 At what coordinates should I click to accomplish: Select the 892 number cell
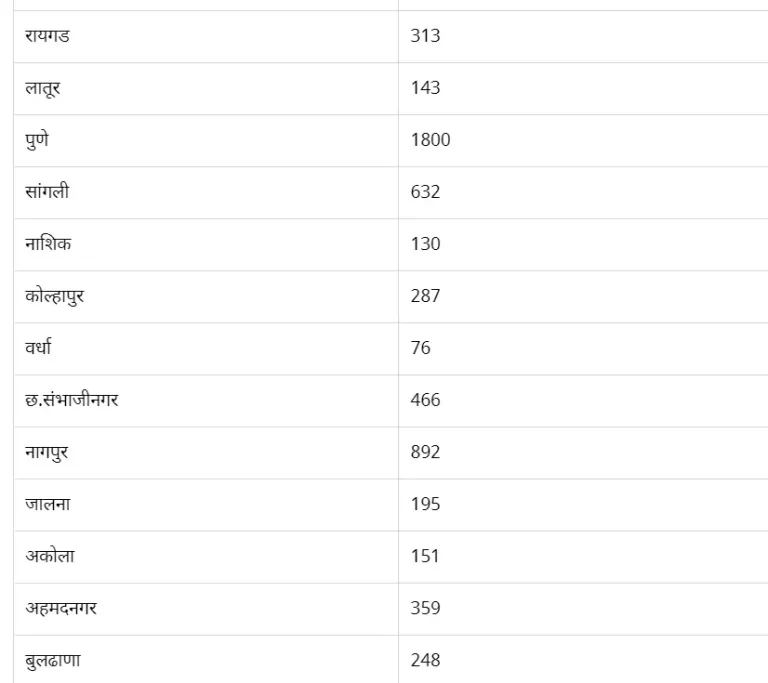(x=425, y=452)
